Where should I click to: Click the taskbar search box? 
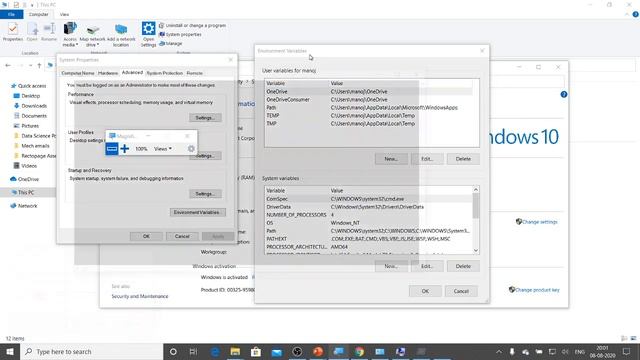(91, 351)
